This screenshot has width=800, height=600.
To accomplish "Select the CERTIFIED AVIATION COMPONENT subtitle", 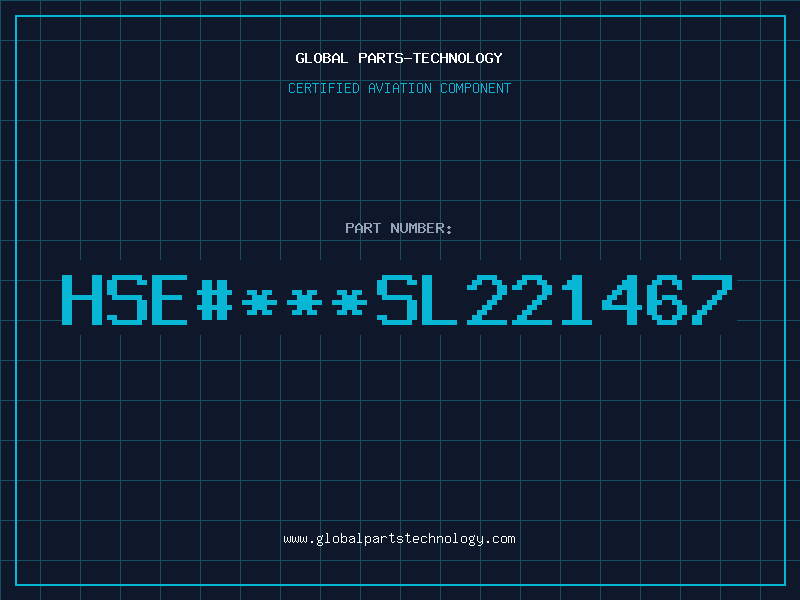I will click(399, 88).
